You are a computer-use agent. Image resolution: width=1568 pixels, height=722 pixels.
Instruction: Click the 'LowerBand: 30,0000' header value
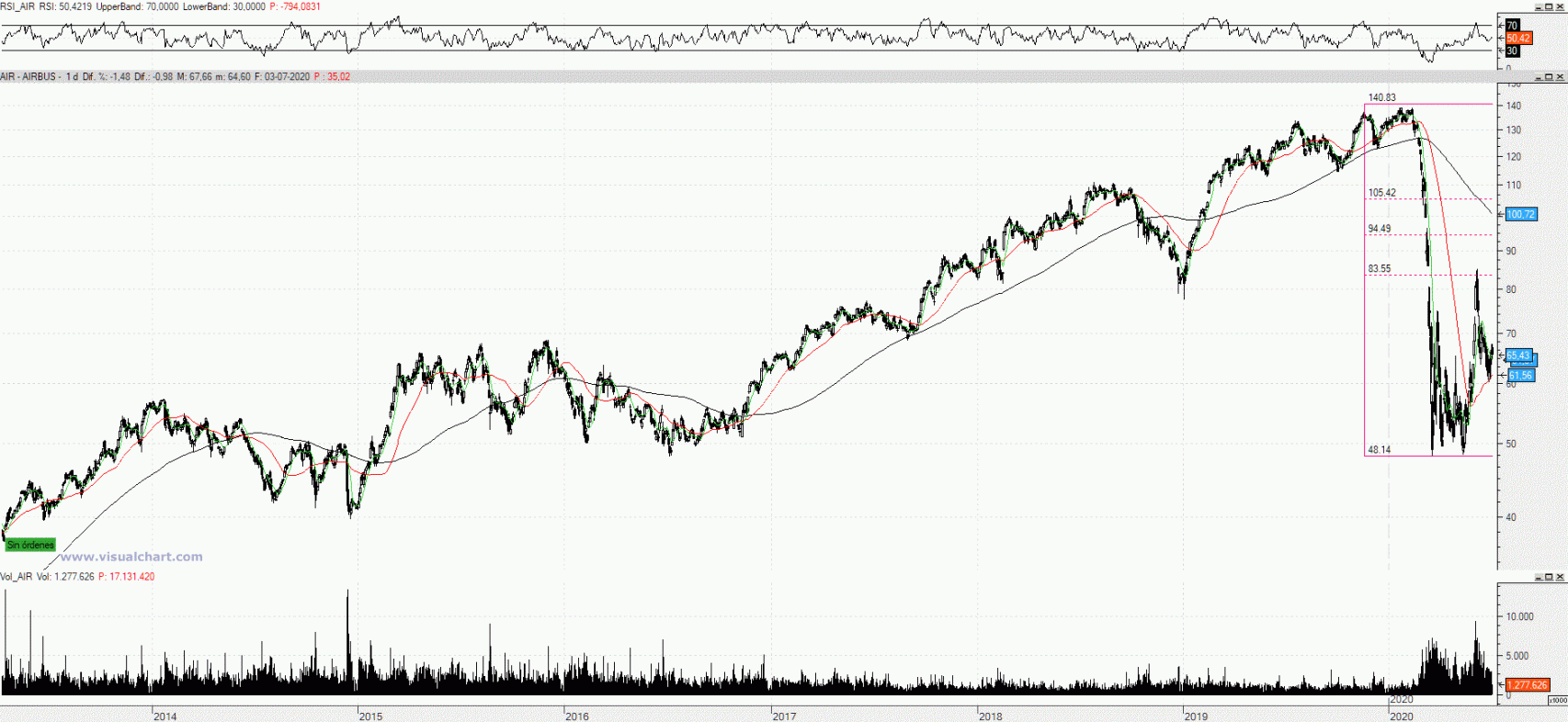[x=224, y=6]
